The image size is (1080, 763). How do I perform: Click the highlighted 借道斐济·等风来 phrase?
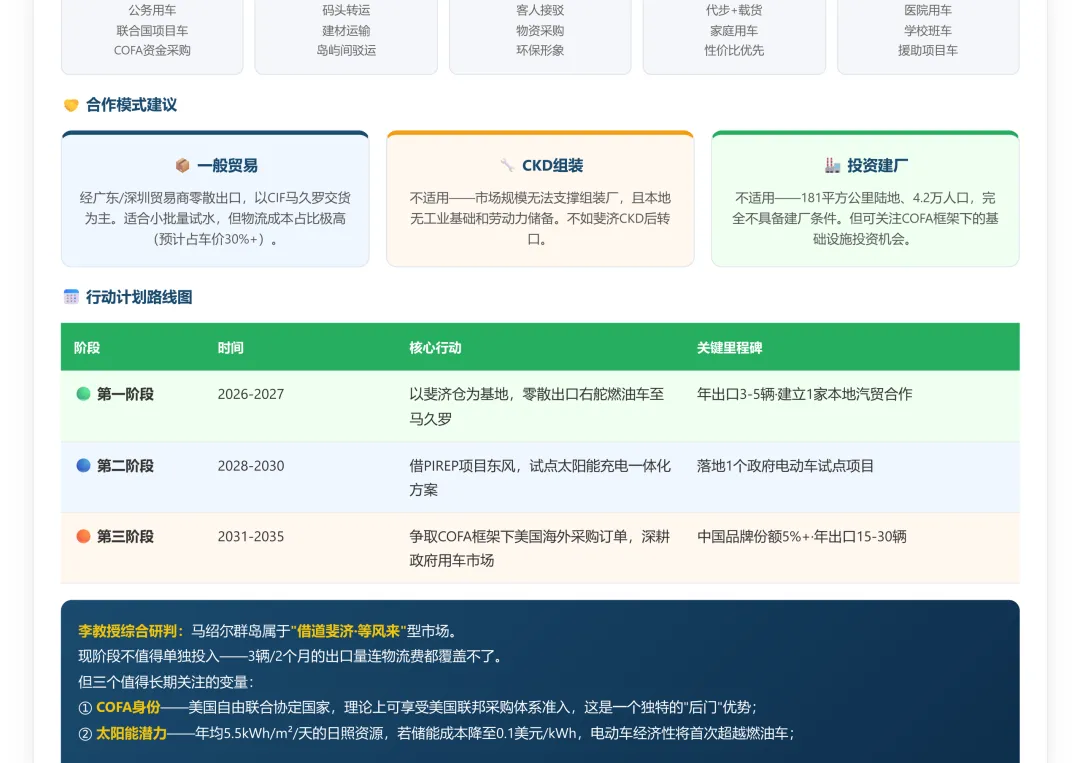click(349, 631)
